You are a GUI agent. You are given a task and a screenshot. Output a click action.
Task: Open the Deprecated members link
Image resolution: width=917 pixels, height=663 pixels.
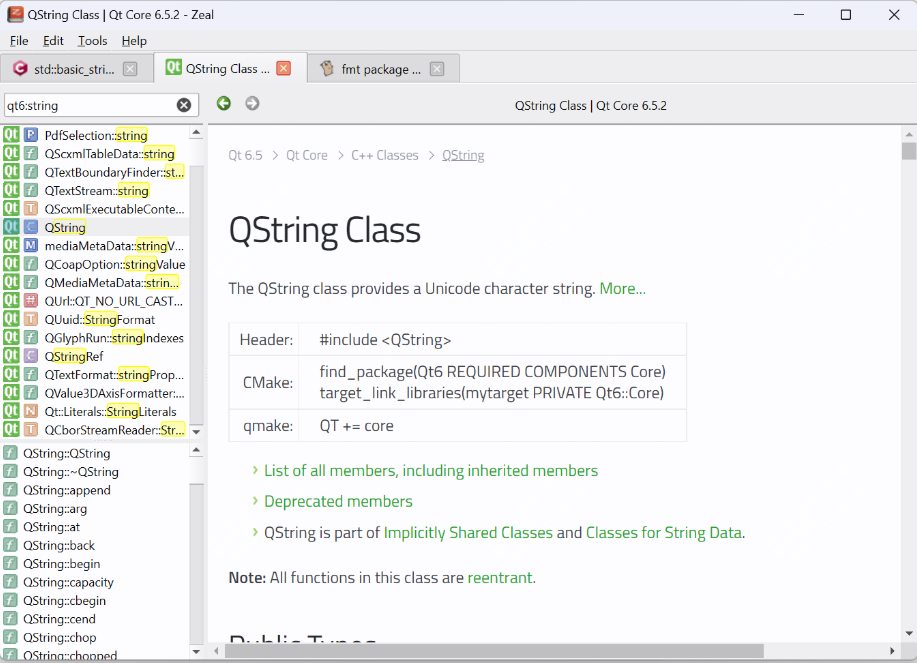pyautogui.click(x=338, y=501)
